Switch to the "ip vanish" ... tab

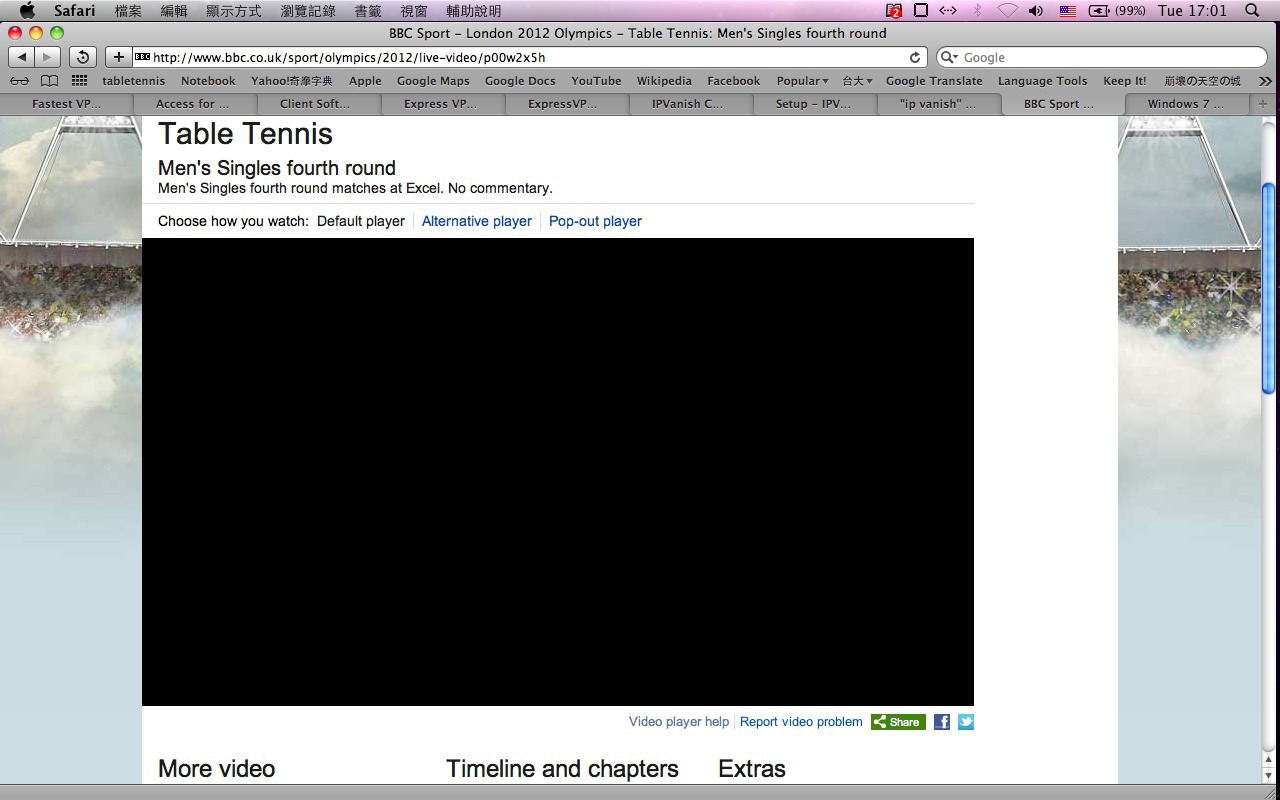tap(937, 103)
